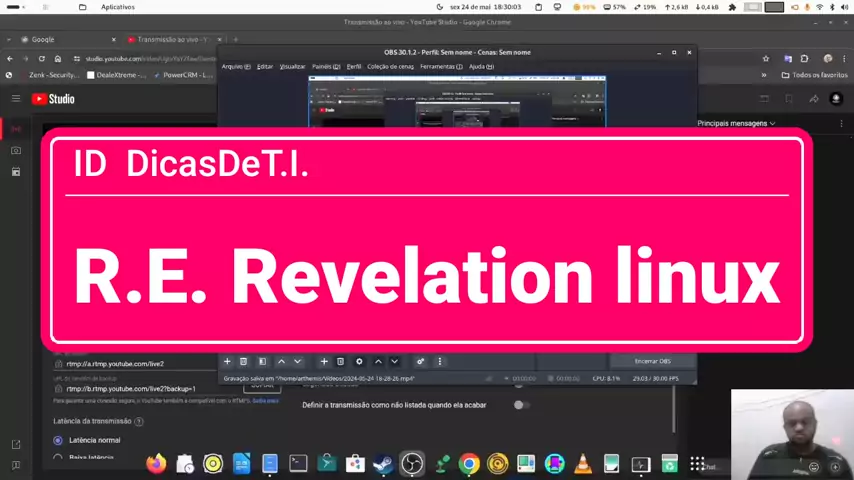
Task: Switch to the Google browser tab
Action: (60, 40)
